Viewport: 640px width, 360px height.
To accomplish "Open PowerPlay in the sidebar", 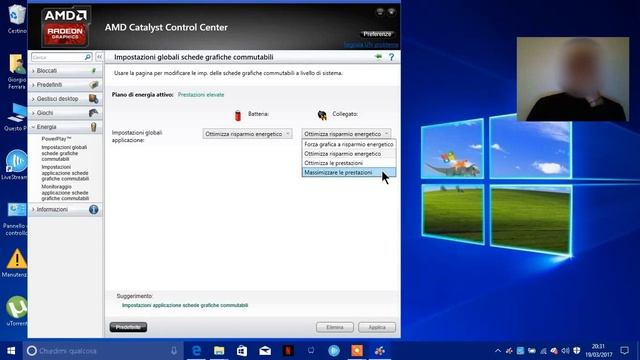I will tap(56, 139).
